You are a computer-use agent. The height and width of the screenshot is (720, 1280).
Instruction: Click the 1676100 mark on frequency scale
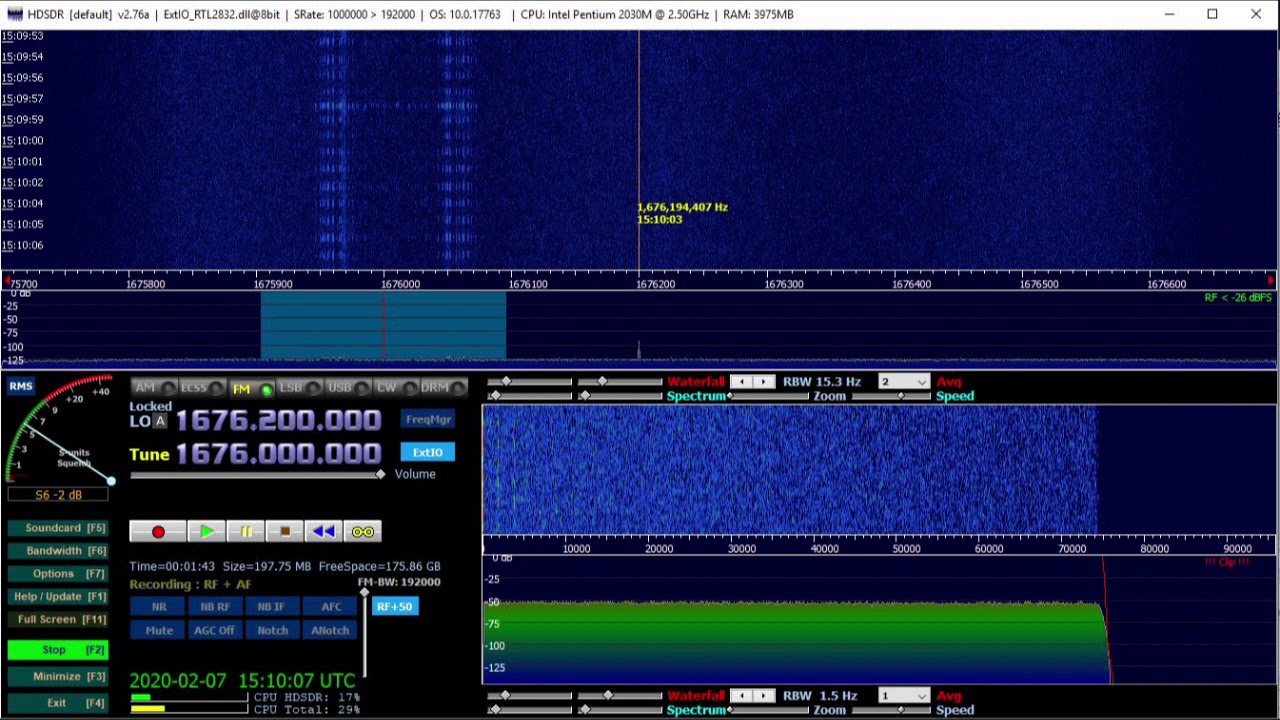coord(528,285)
